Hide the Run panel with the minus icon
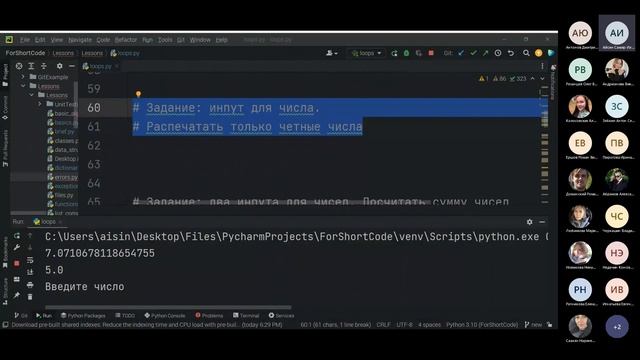This screenshot has height=360, width=640. click(x=542, y=222)
